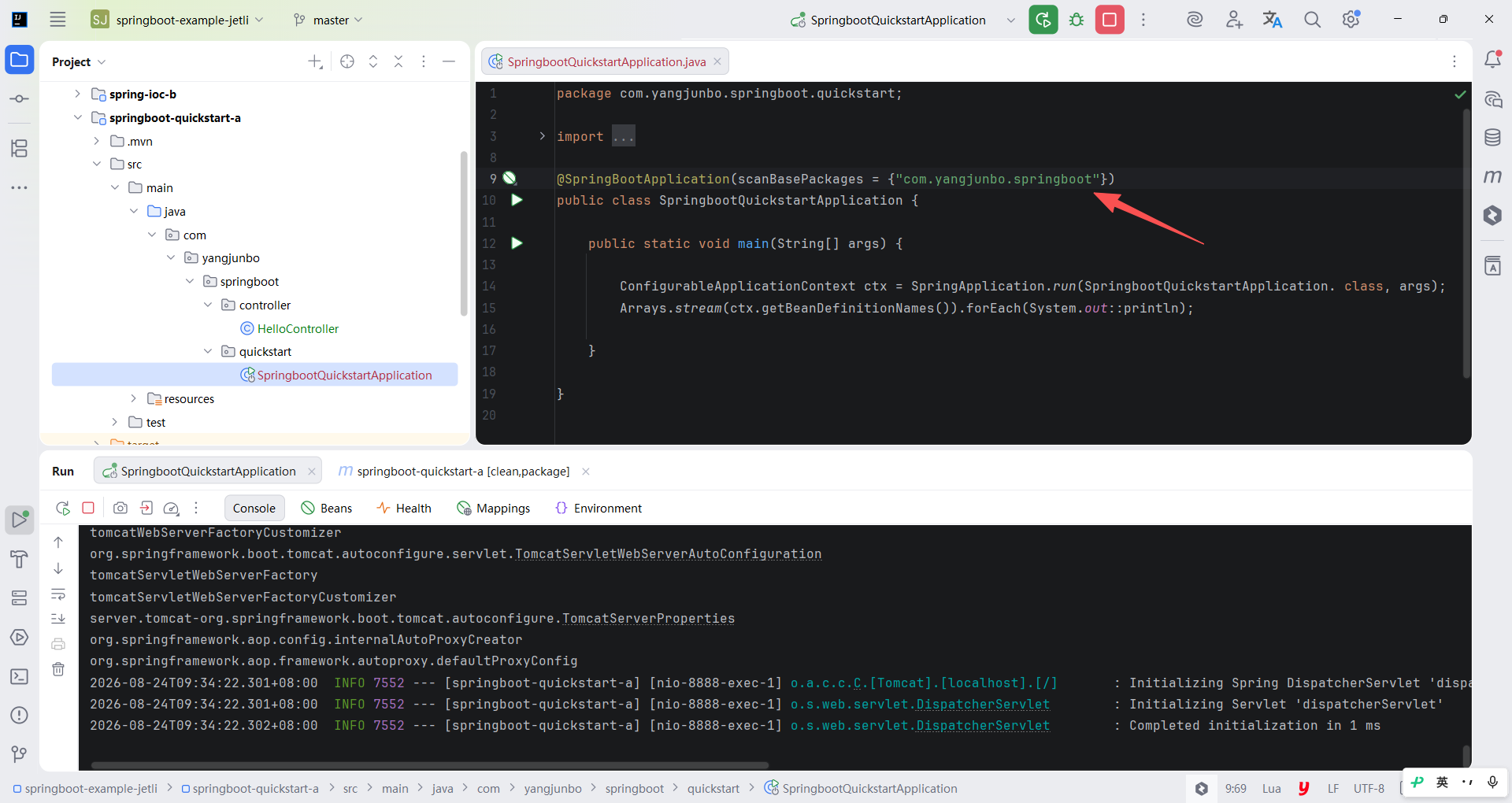
Task: Open the Project tool window folder icon
Action: point(20,60)
